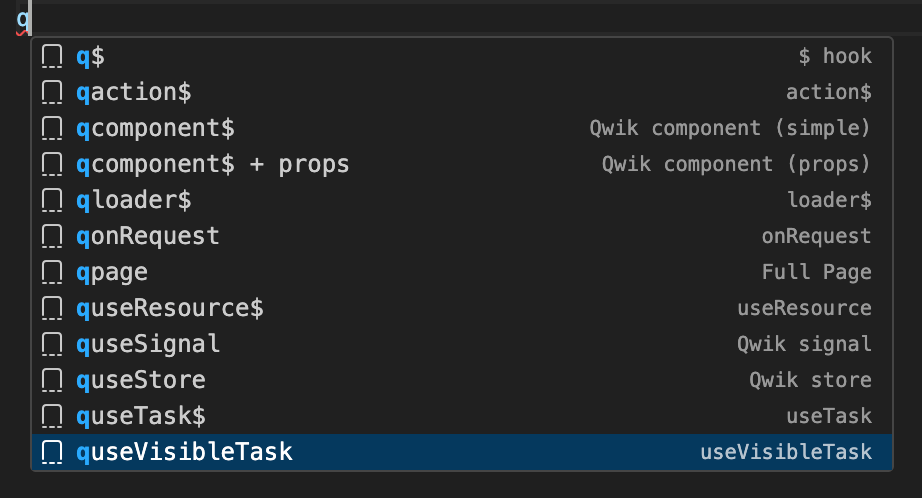Screen dimensions: 922x498
Task: Pick the simple qcomponent$ suggestion
Action: pyautogui.click(x=155, y=128)
